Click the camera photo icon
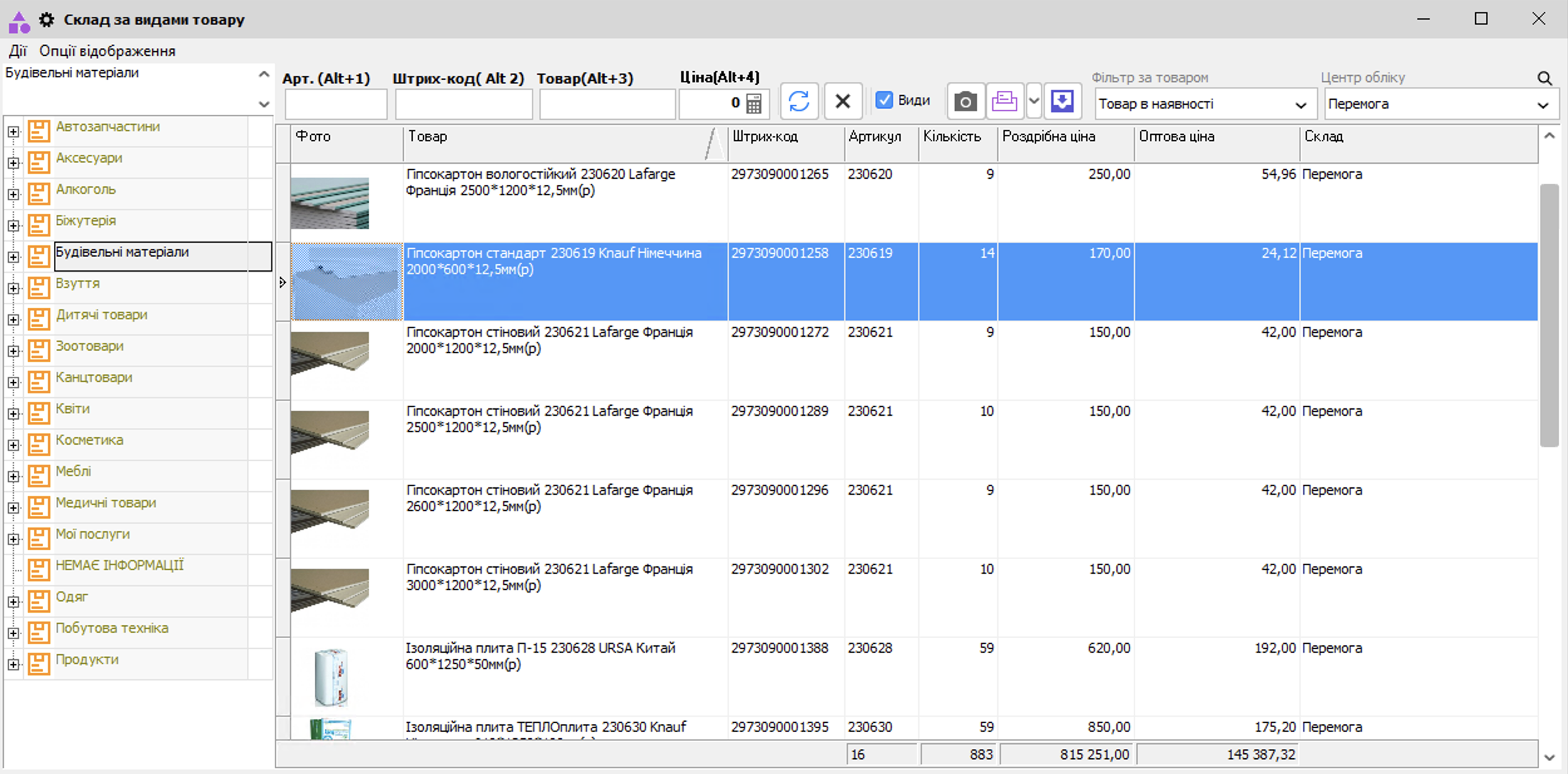 (x=965, y=102)
